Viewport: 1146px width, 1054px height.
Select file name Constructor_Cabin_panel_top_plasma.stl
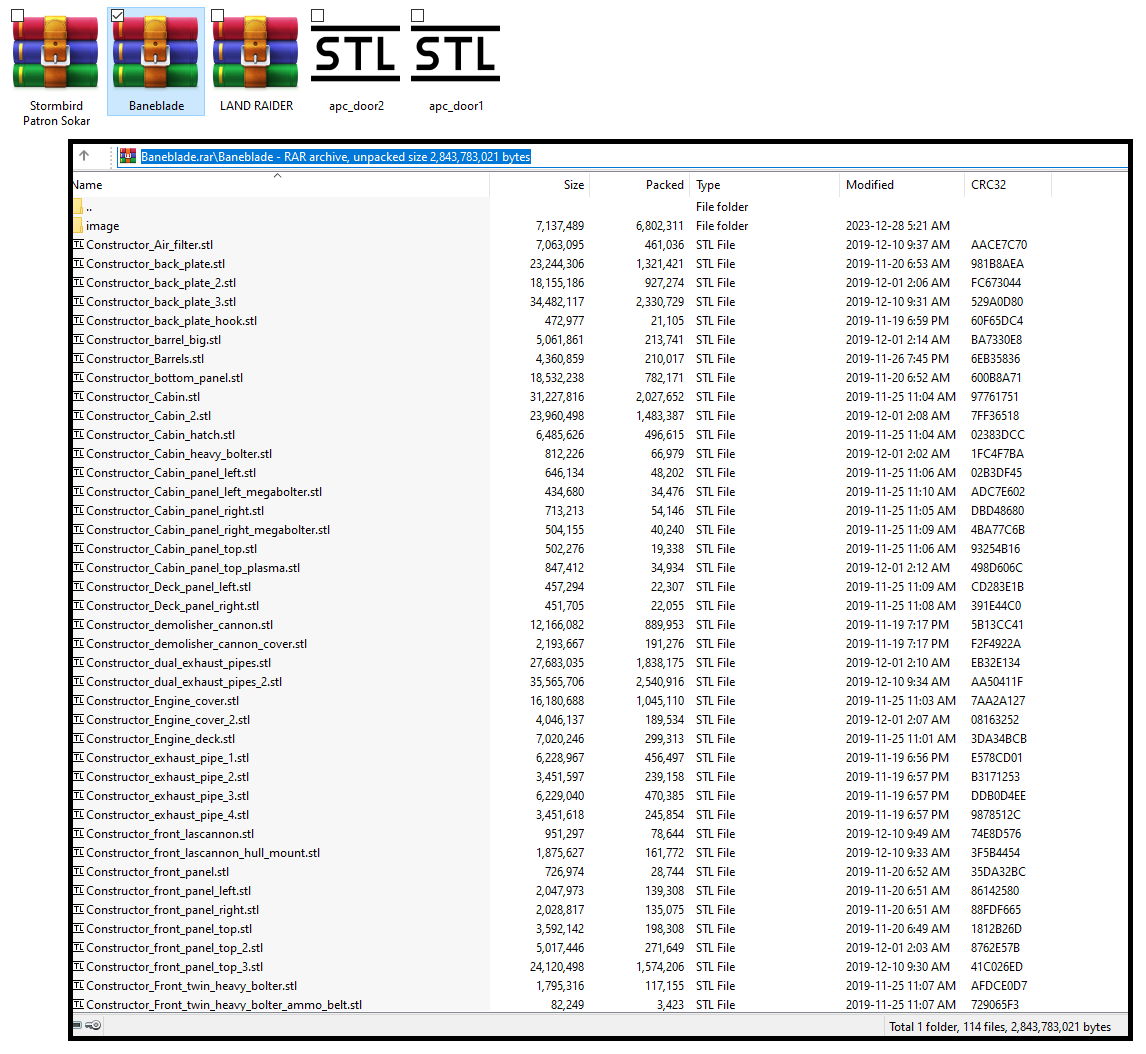click(193, 568)
